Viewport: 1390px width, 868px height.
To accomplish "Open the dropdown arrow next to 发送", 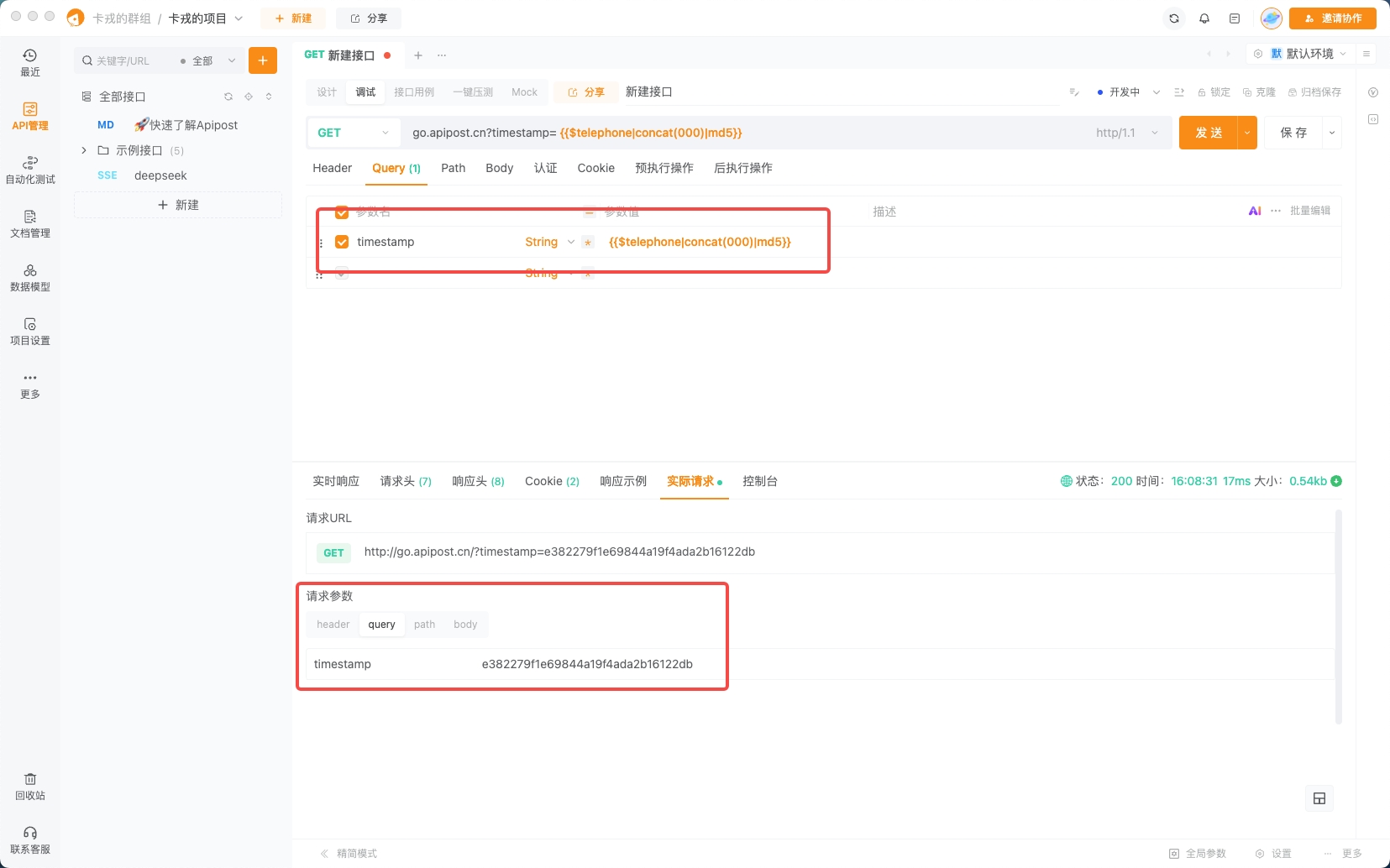I will coord(1247,133).
